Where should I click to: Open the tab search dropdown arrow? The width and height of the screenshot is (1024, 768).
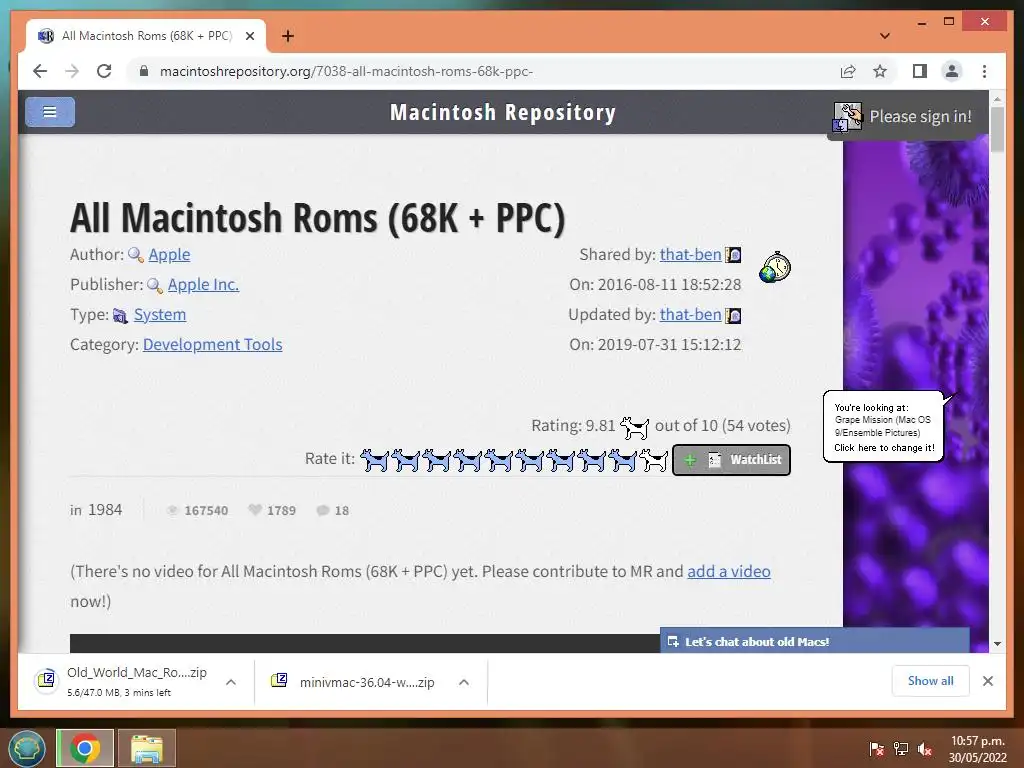(x=885, y=36)
